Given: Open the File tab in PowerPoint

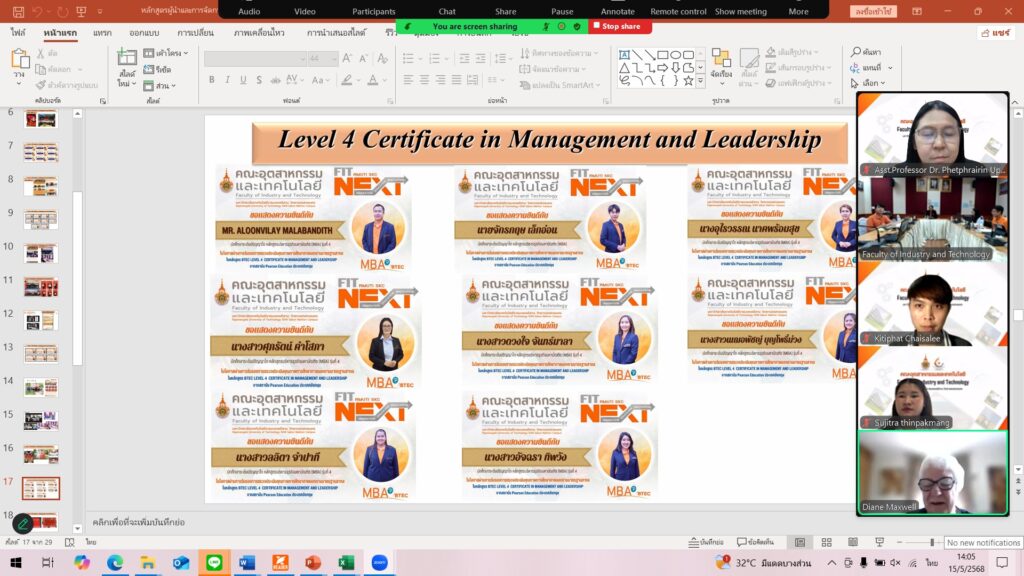Looking at the screenshot, I should coord(18,32).
